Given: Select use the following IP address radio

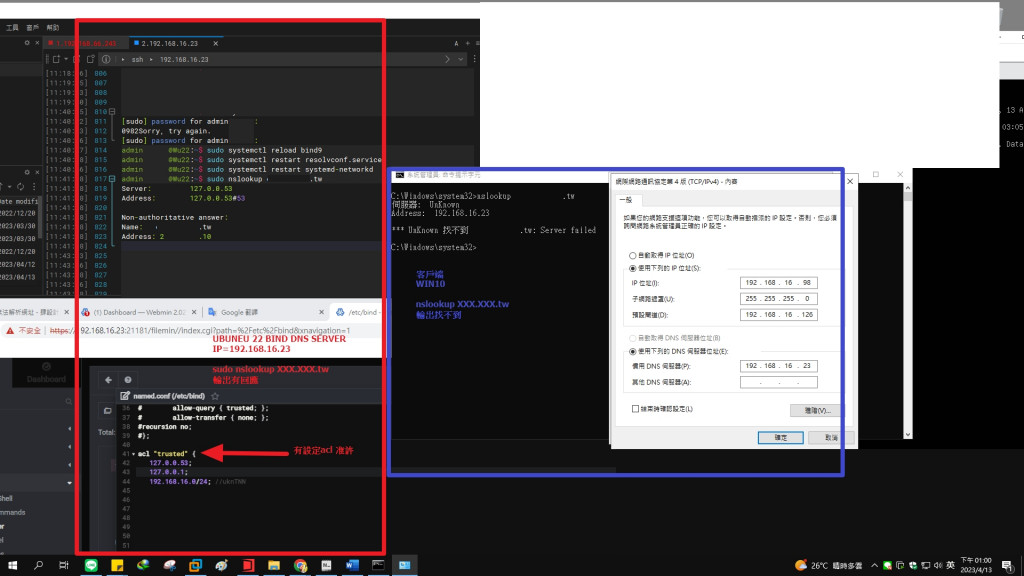Looking at the screenshot, I should pos(632,268).
